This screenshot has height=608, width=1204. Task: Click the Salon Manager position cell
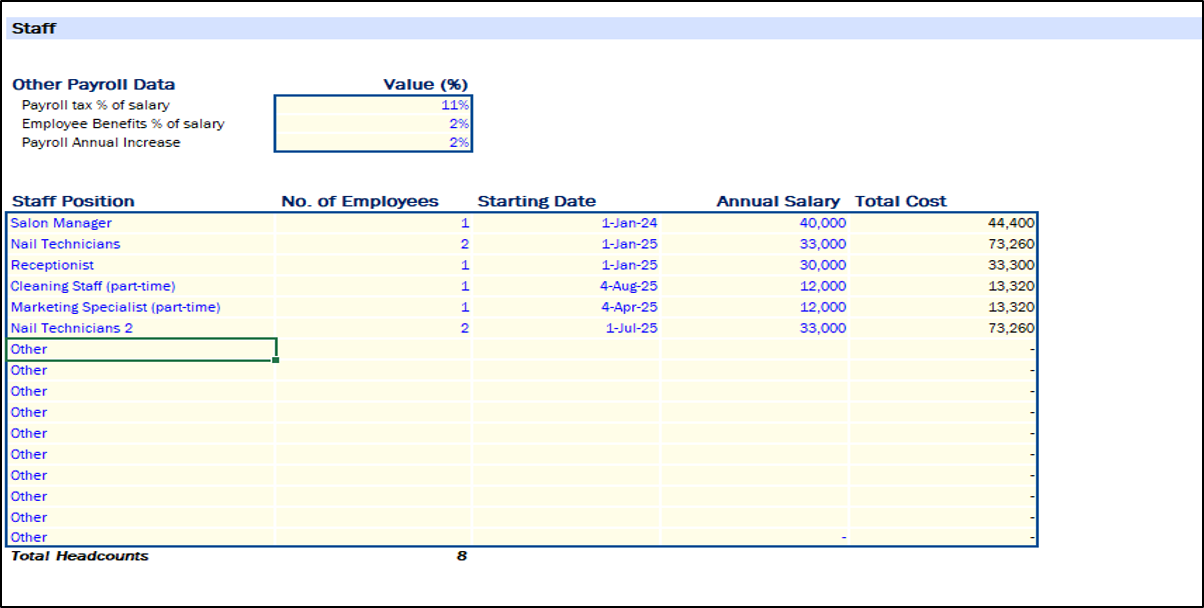(x=140, y=223)
